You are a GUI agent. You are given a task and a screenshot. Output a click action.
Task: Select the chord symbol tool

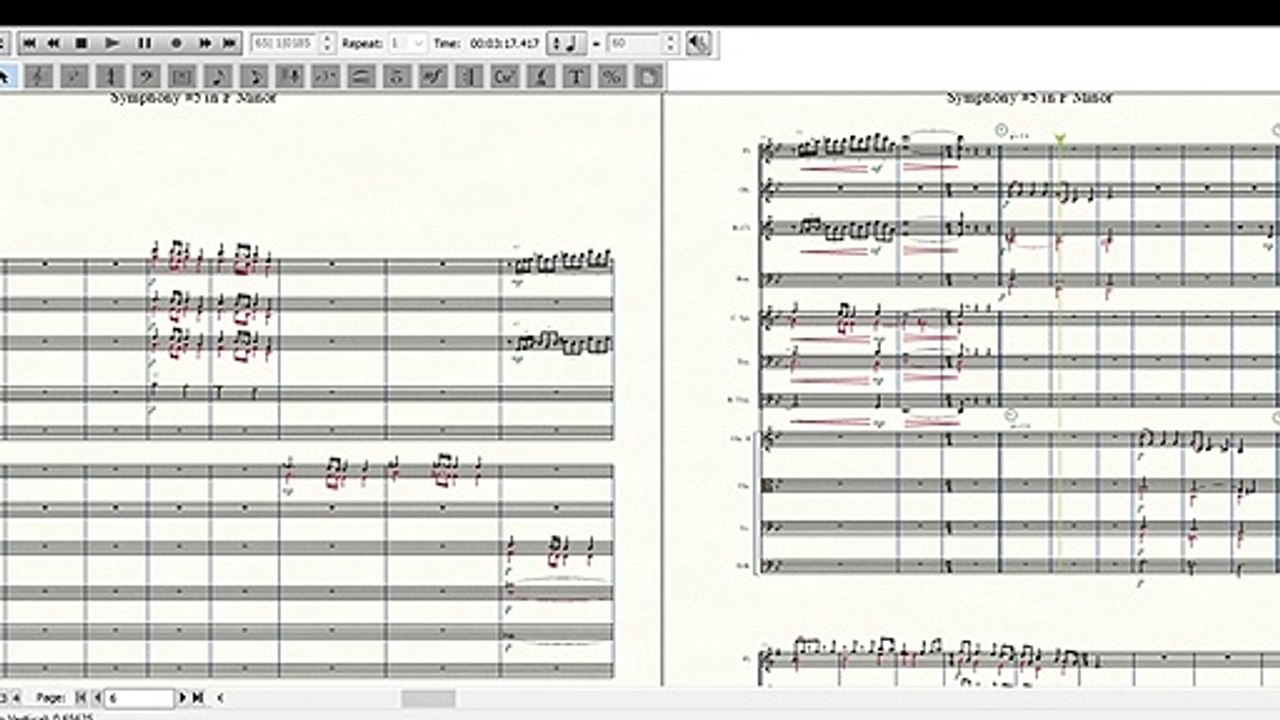point(505,76)
